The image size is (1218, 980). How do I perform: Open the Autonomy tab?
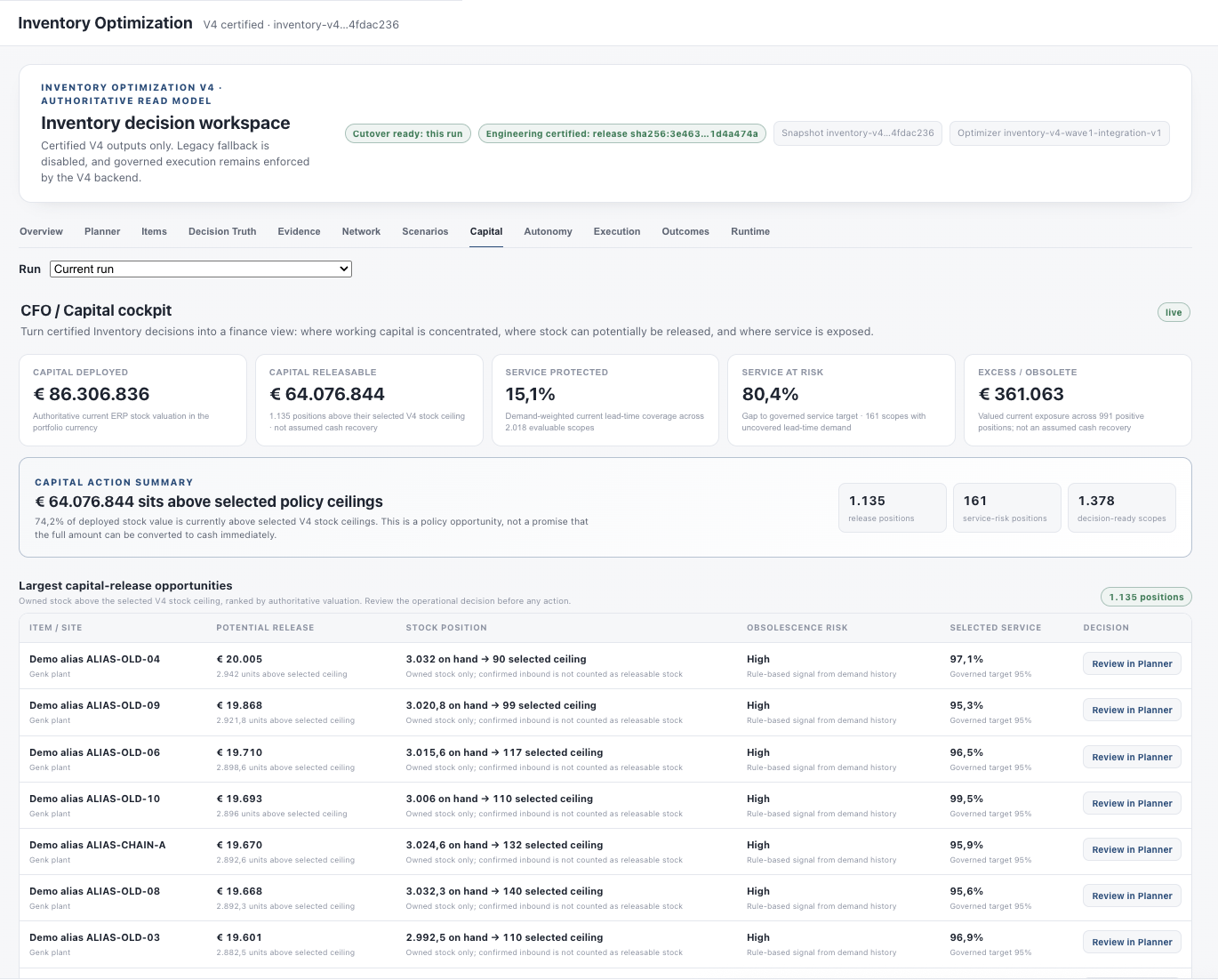(548, 231)
